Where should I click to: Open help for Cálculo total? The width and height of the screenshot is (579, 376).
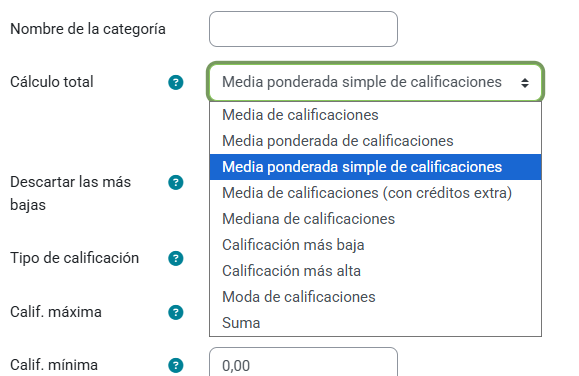(176, 82)
